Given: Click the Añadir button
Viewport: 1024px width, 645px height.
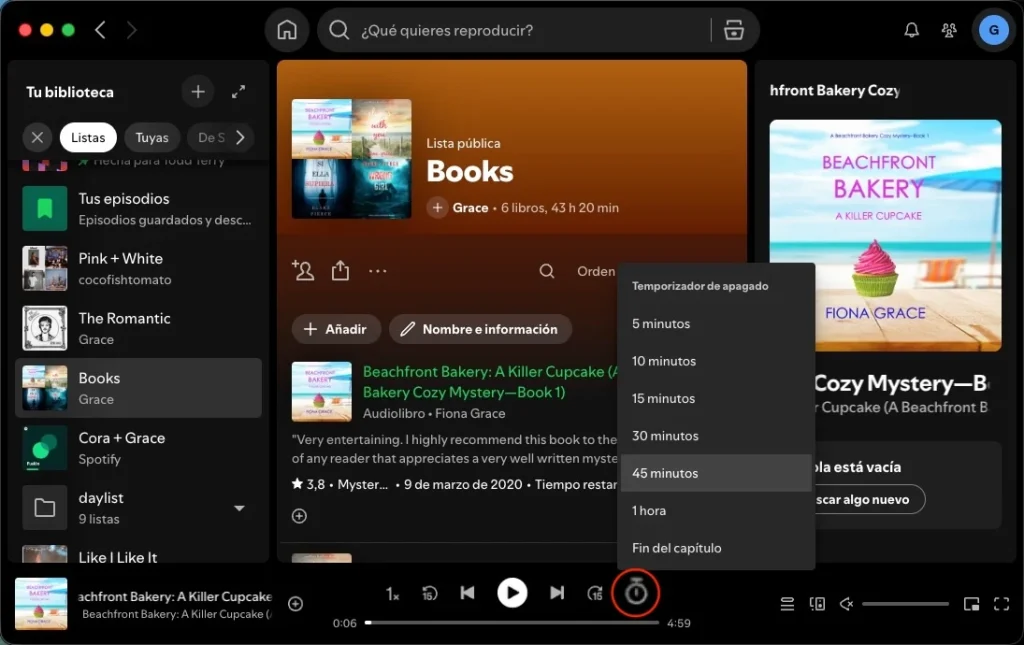Looking at the screenshot, I should 336,329.
